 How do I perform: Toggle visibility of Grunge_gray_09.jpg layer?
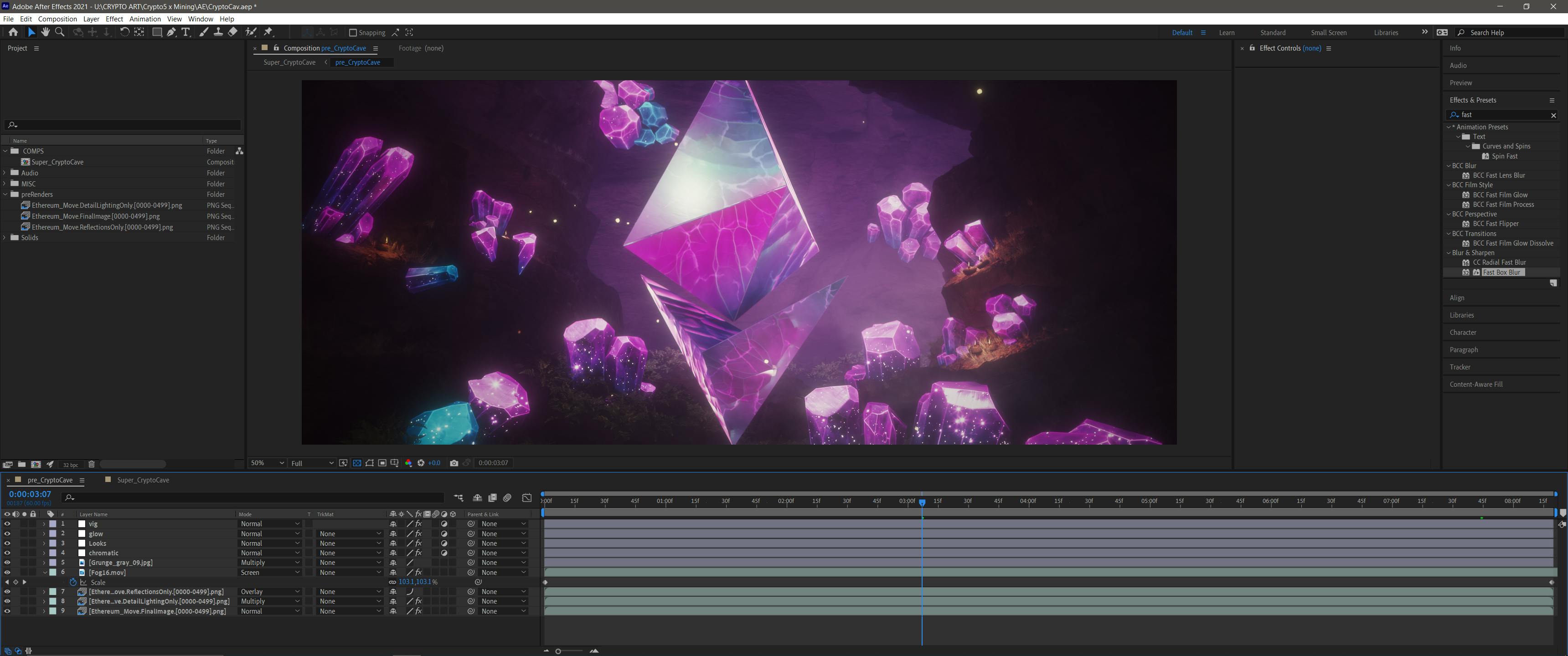click(7, 563)
